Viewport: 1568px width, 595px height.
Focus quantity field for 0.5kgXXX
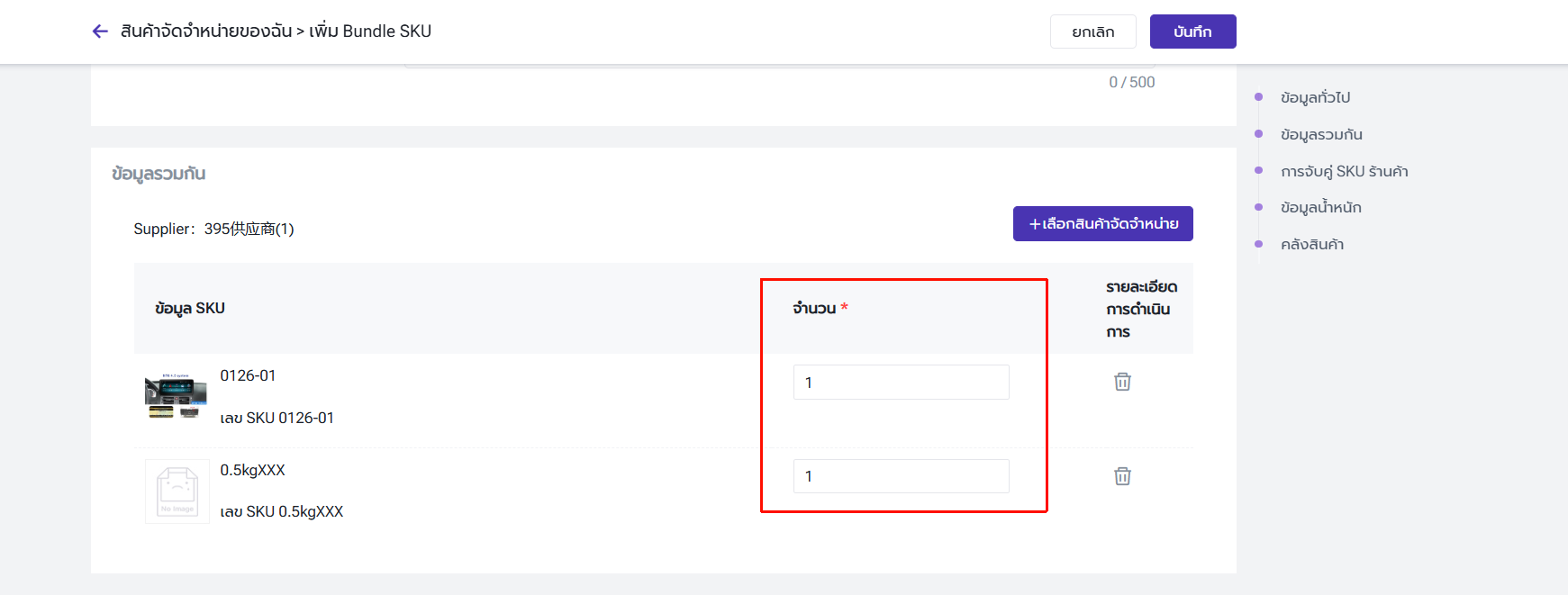[x=901, y=476]
